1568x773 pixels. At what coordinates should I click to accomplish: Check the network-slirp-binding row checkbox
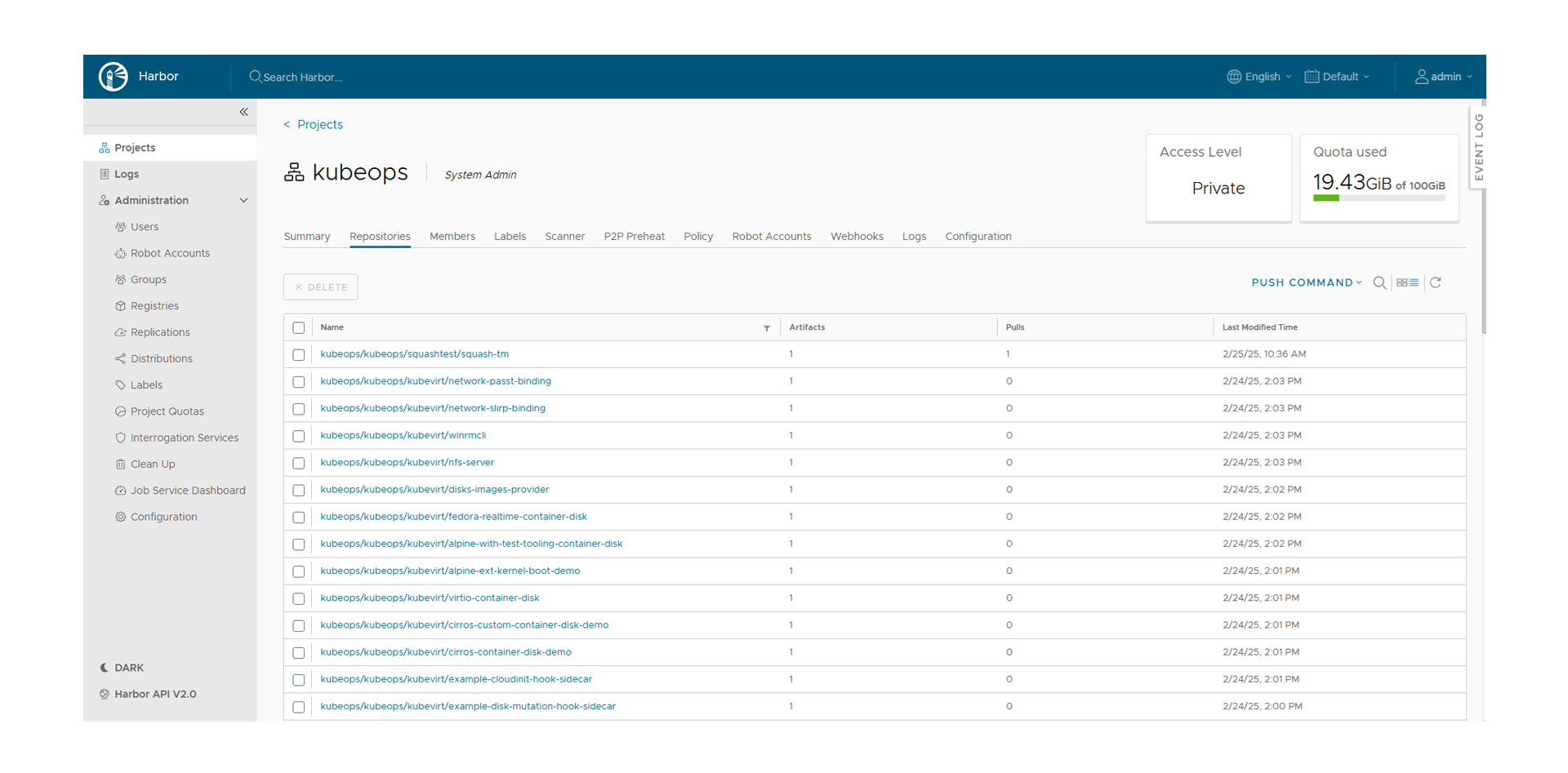tap(299, 408)
